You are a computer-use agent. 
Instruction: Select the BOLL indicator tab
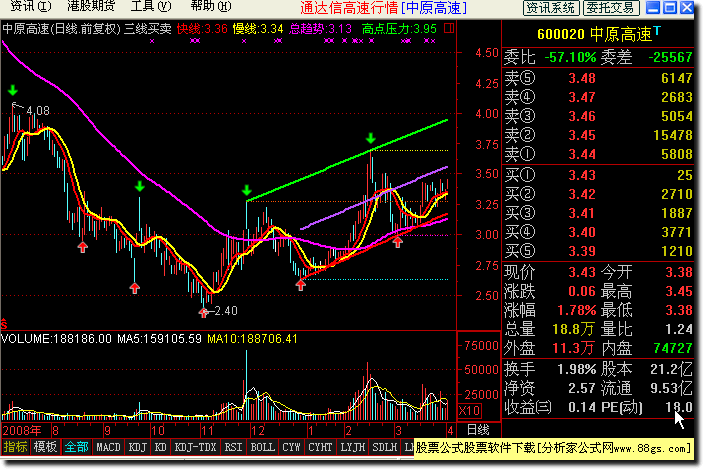[262, 447]
